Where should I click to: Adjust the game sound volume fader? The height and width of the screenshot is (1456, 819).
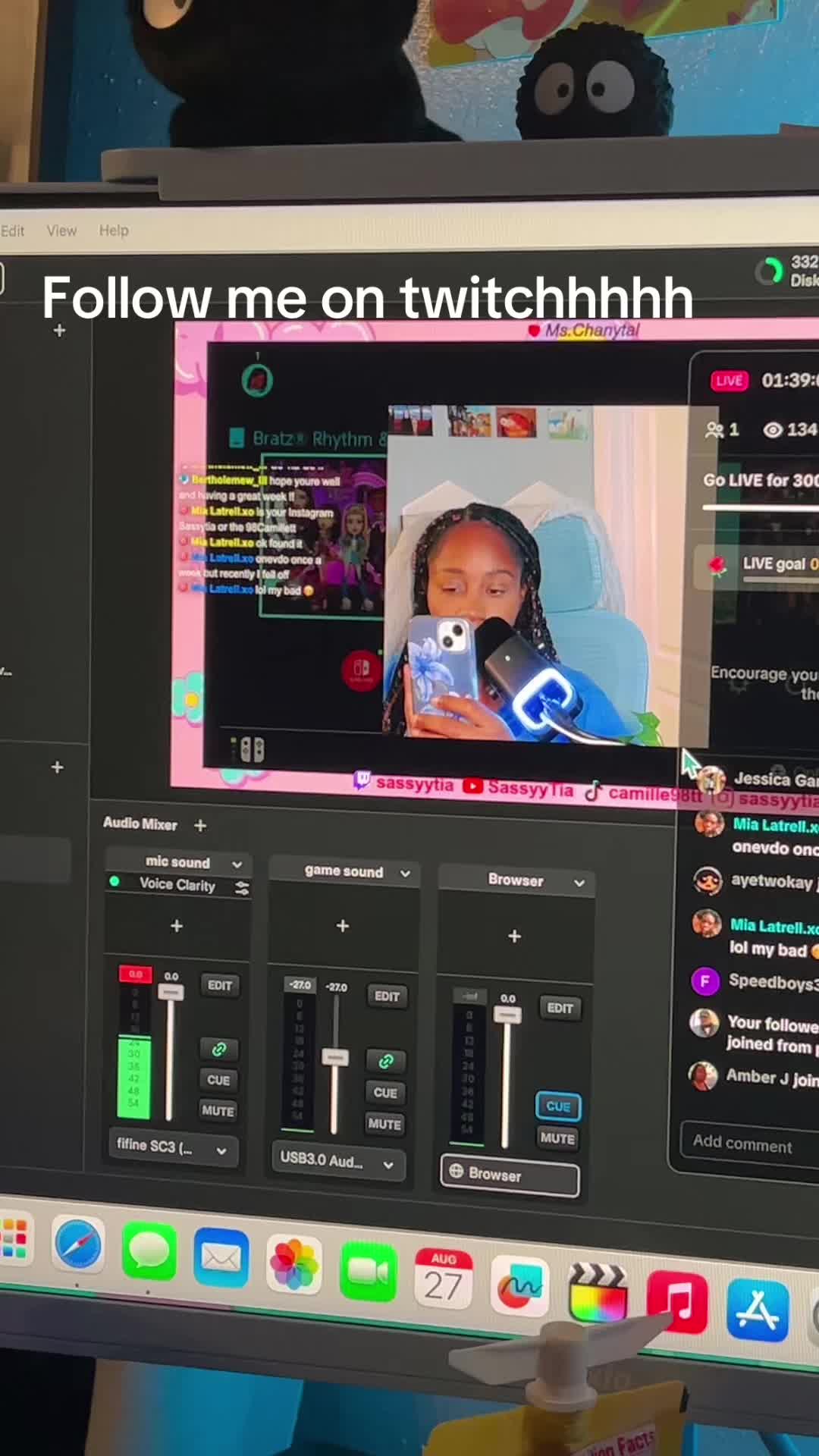pos(335,1057)
